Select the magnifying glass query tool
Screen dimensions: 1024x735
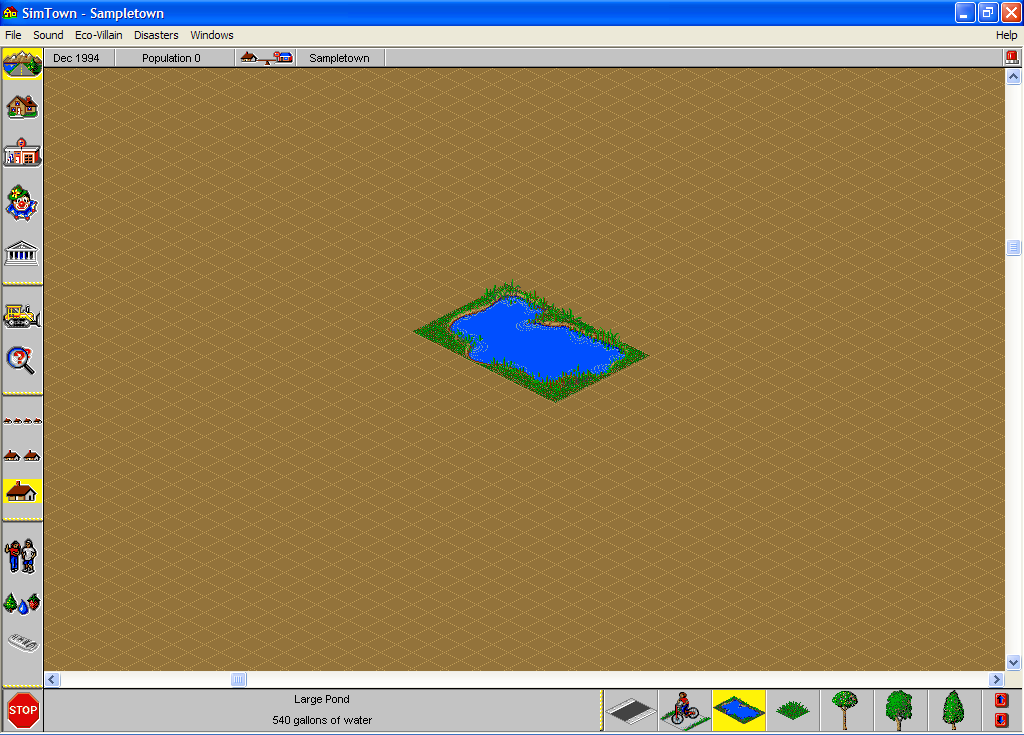(22, 360)
